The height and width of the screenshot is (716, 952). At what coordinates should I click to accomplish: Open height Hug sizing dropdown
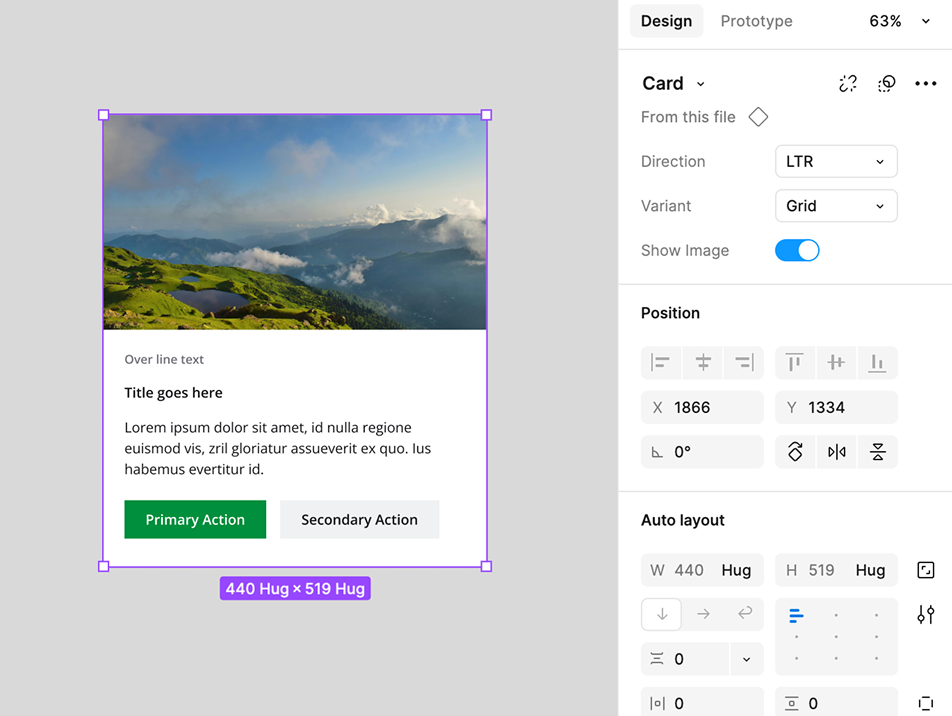pyautogui.click(x=870, y=570)
